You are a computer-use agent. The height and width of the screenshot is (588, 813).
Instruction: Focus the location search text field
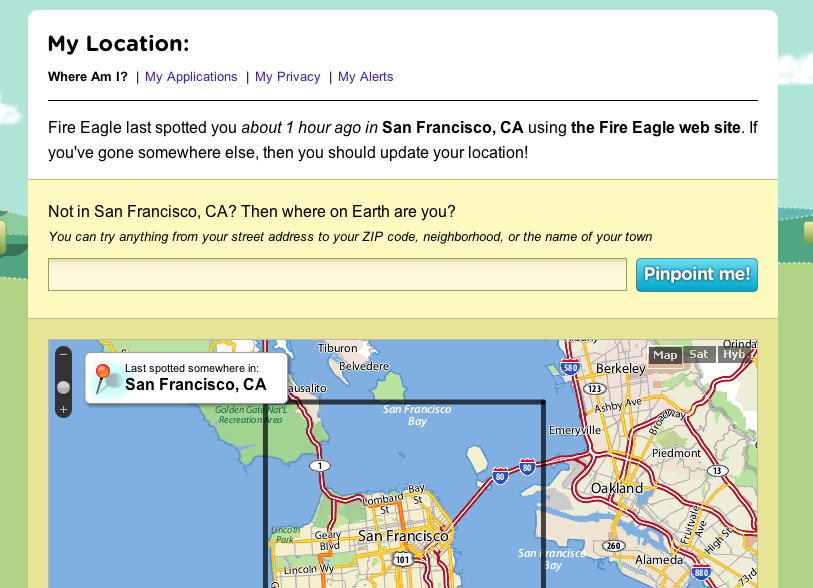click(x=338, y=275)
